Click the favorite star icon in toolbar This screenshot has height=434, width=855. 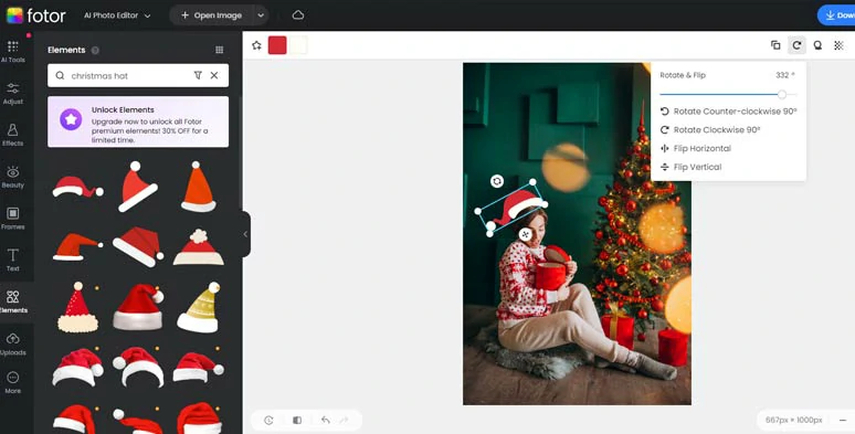(x=256, y=45)
